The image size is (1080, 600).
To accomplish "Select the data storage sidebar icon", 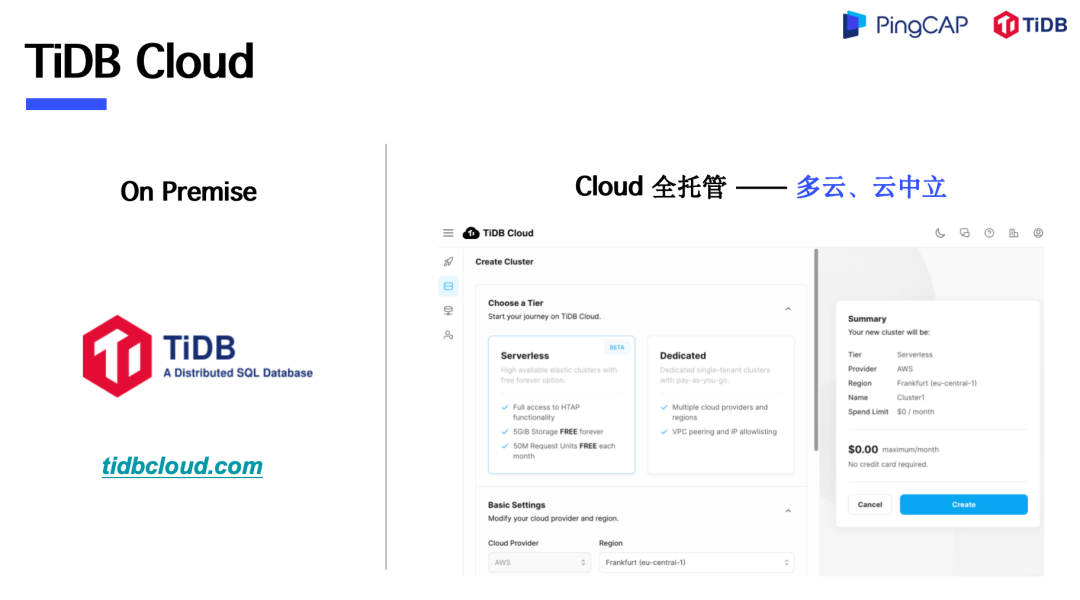I will tap(448, 311).
